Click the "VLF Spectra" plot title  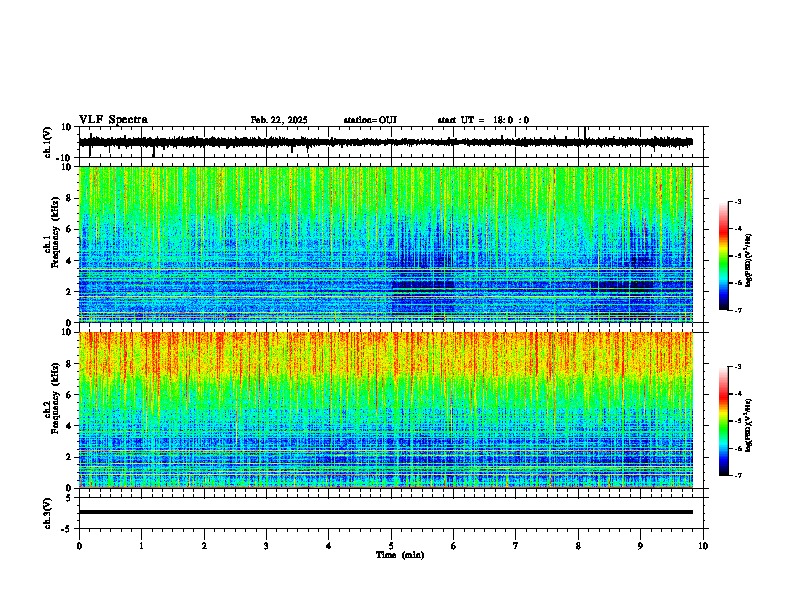click(113, 120)
